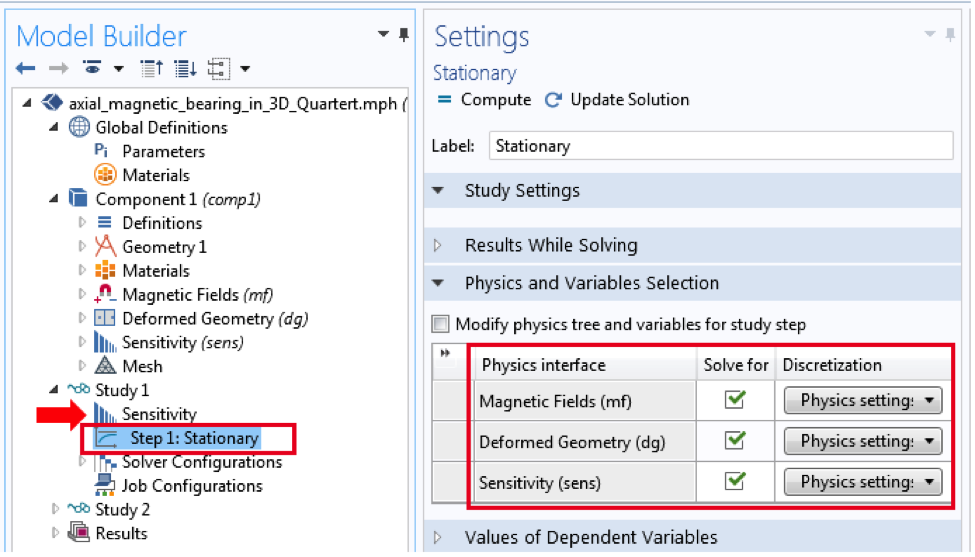Pin the Settings panel
The width and height of the screenshot is (975, 557).
pos(950,34)
